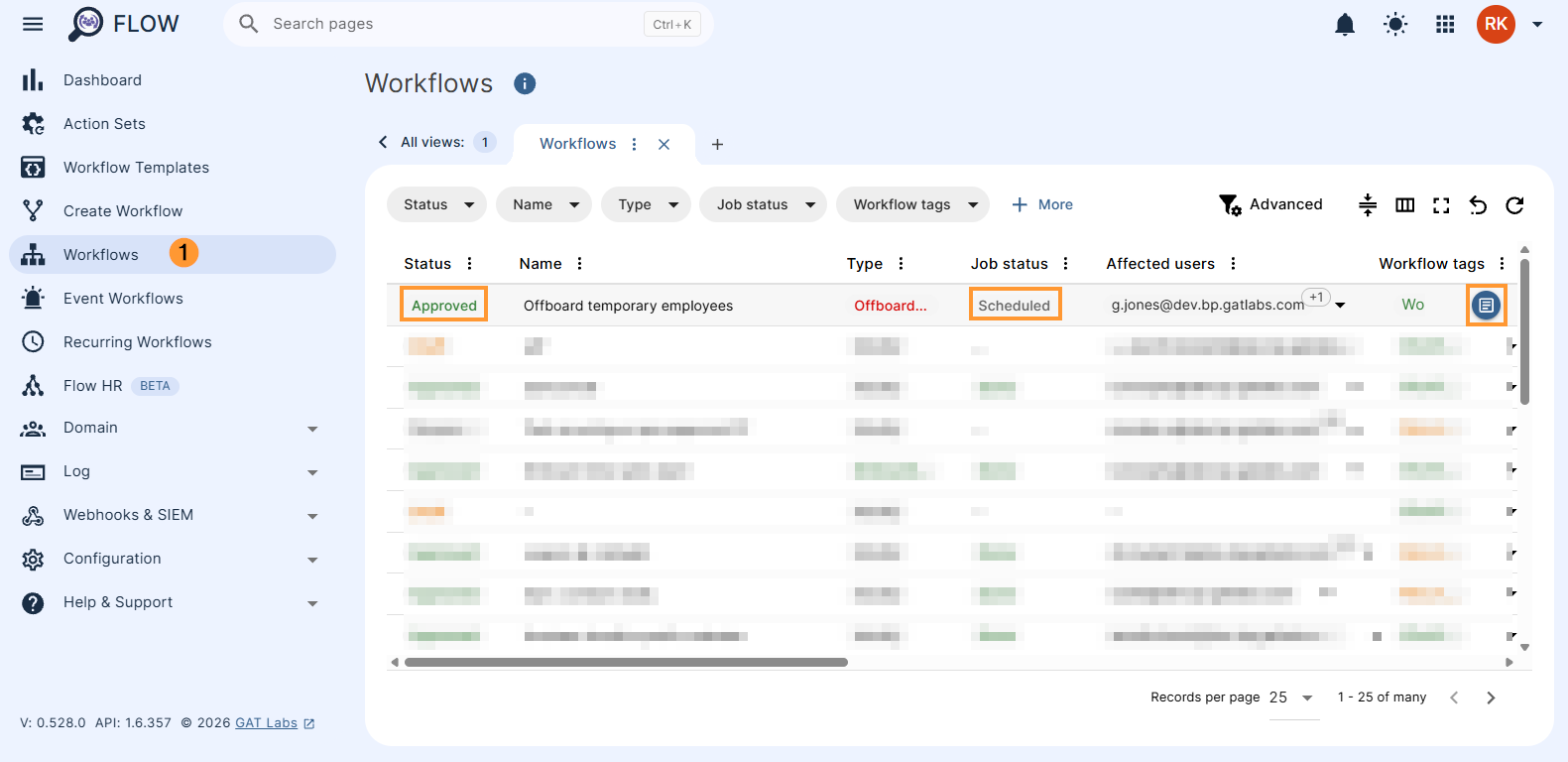Screen dimensions: 1568x762
Task: Click the Webhooks & SIEM icon
Action: pos(33,515)
